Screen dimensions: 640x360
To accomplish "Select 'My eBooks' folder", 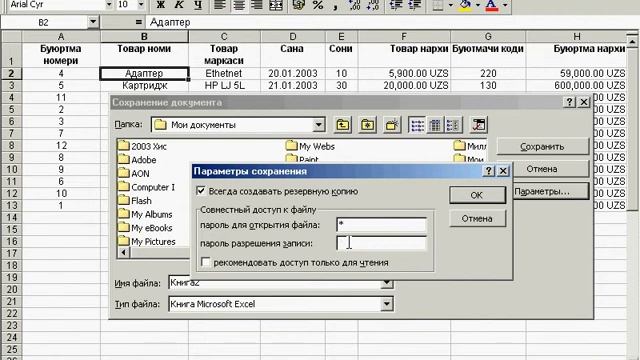I will click(145, 228).
